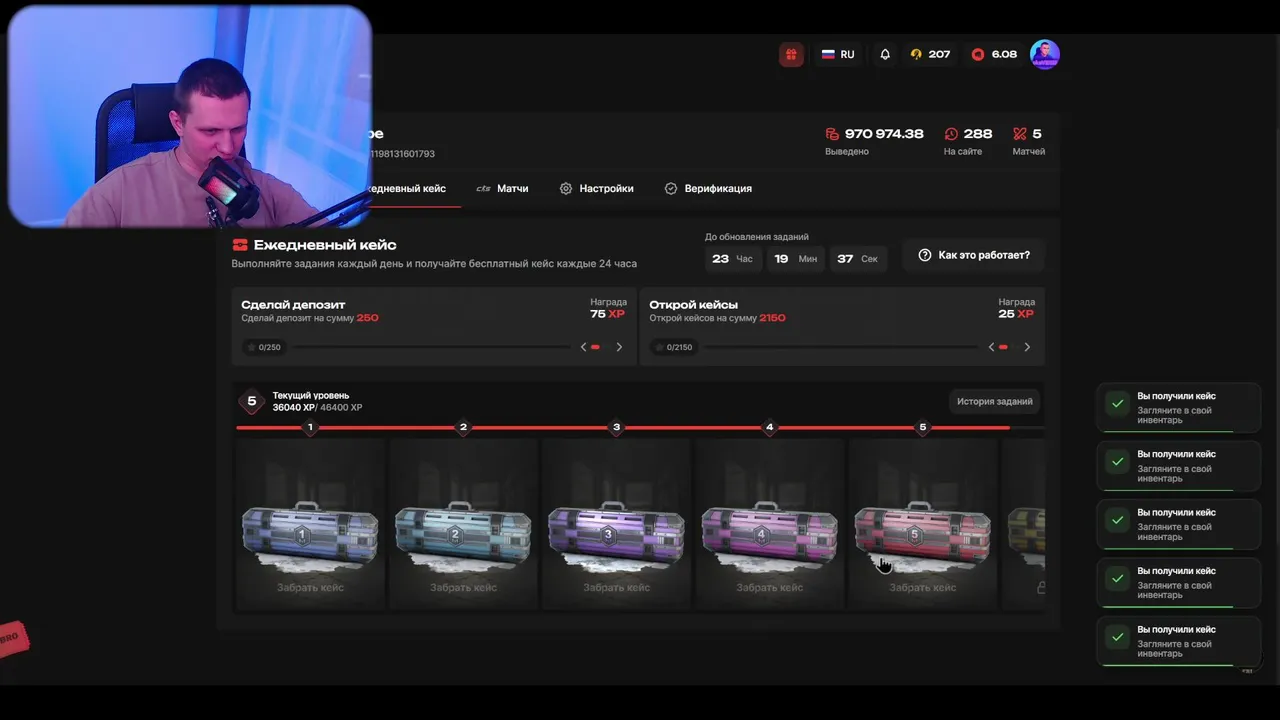Click the verification checkmark icon
Image resolution: width=1280 pixels, height=720 pixels.
[x=671, y=188]
